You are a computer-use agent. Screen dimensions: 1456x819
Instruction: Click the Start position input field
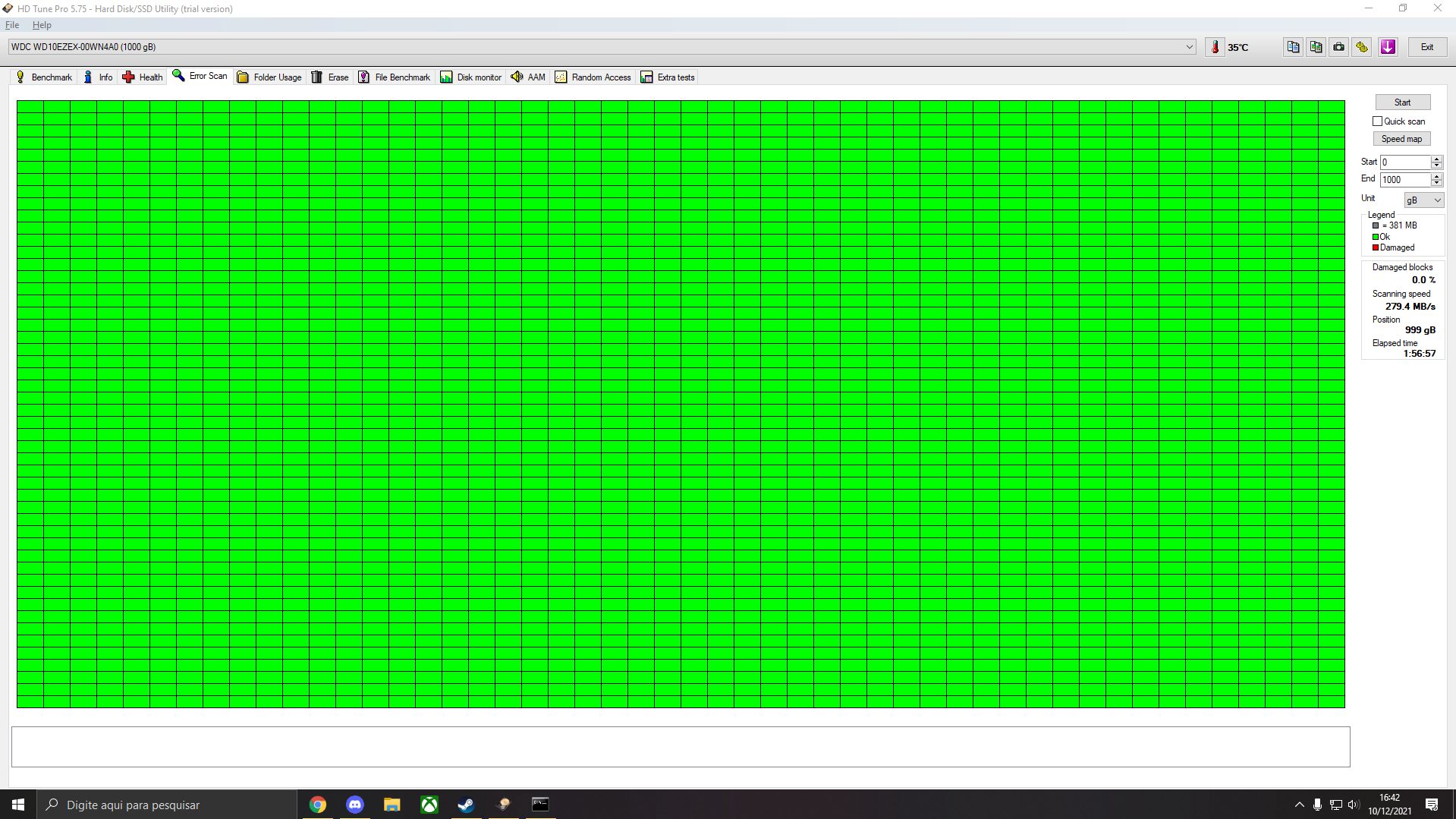(1405, 162)
